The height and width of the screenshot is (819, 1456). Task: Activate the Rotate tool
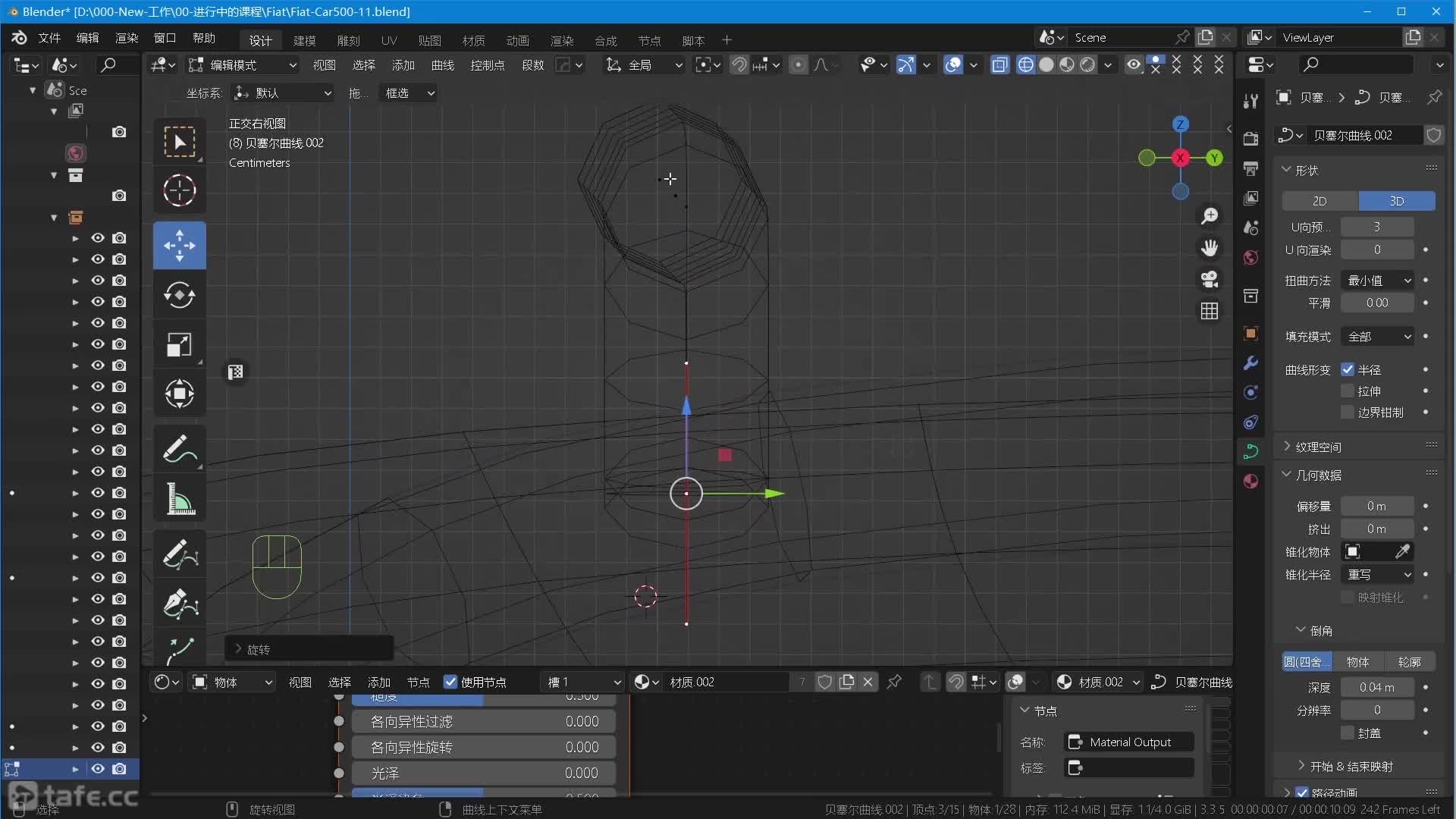click(180, 295)
